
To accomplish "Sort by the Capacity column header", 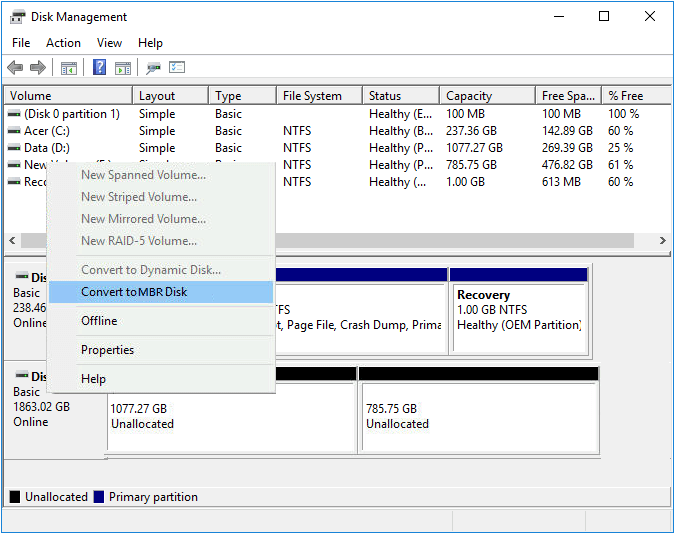I will click(469, 96).
